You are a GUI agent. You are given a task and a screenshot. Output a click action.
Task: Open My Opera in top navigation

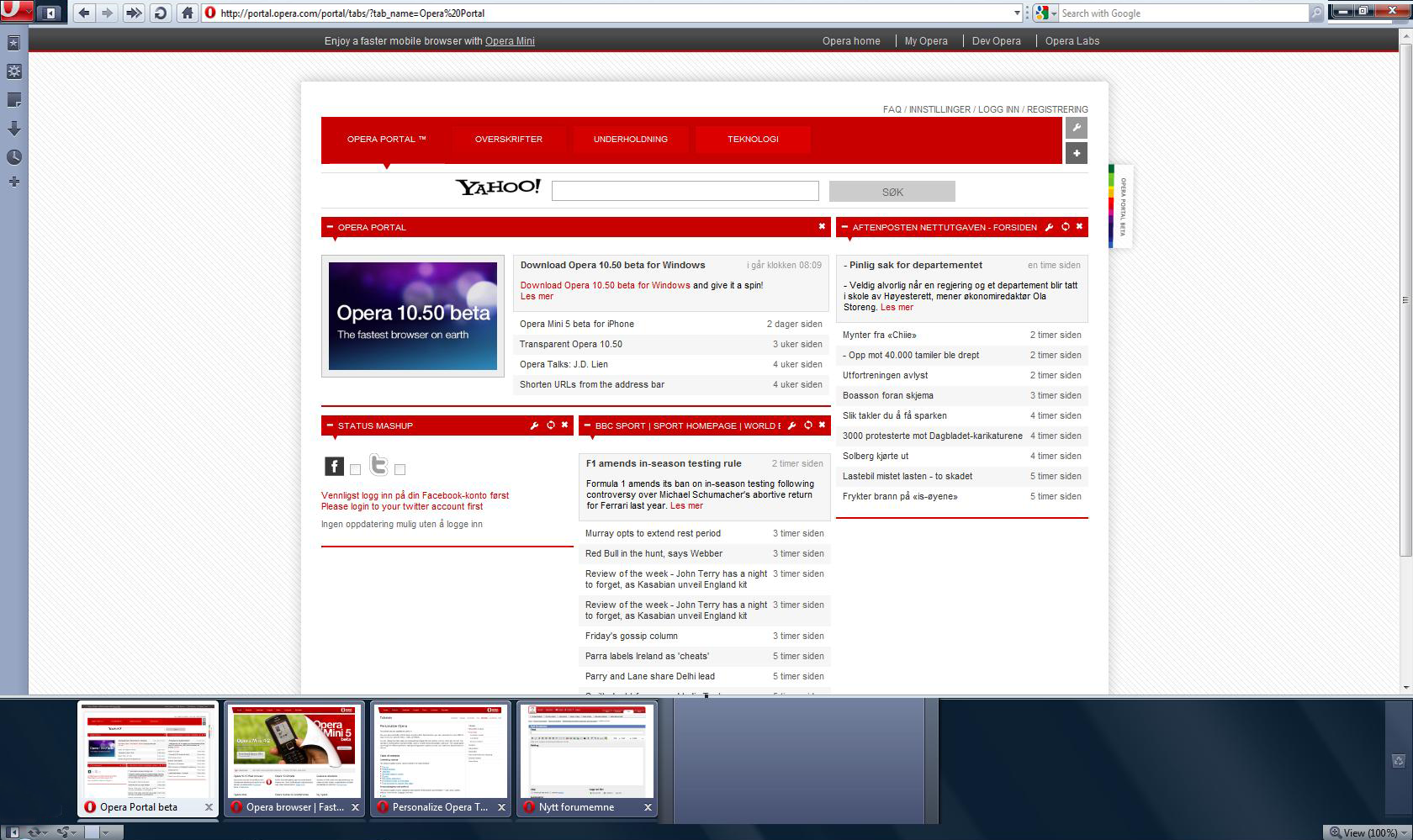pyautogui.click(x=926, y=41)
